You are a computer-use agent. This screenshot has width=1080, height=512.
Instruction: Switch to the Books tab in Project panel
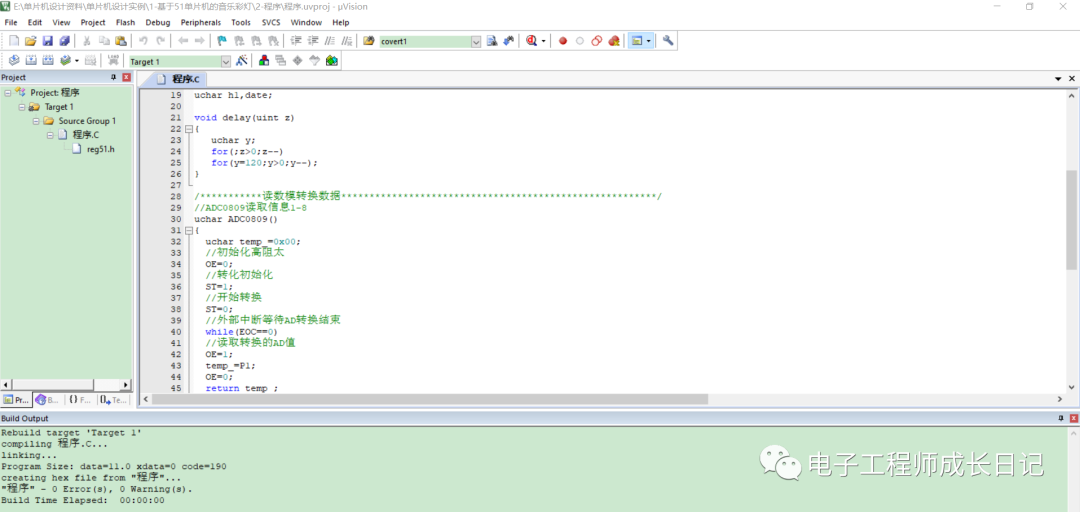point(48,400)
